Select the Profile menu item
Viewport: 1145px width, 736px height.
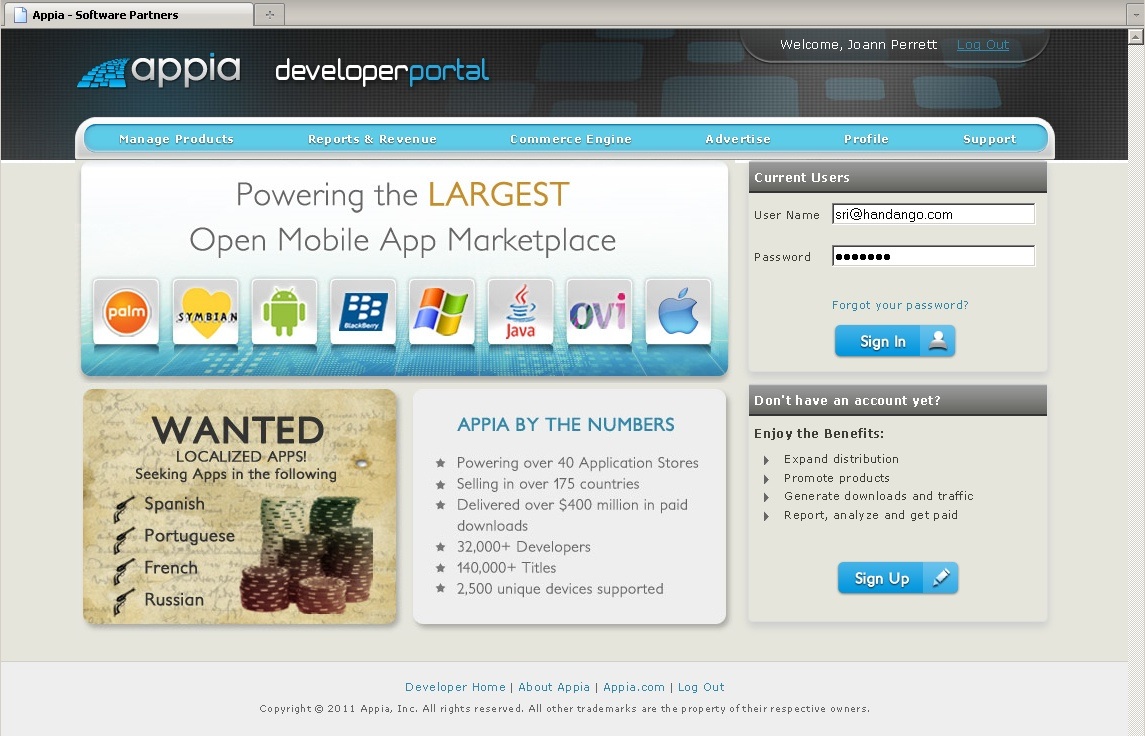[866, 139]
